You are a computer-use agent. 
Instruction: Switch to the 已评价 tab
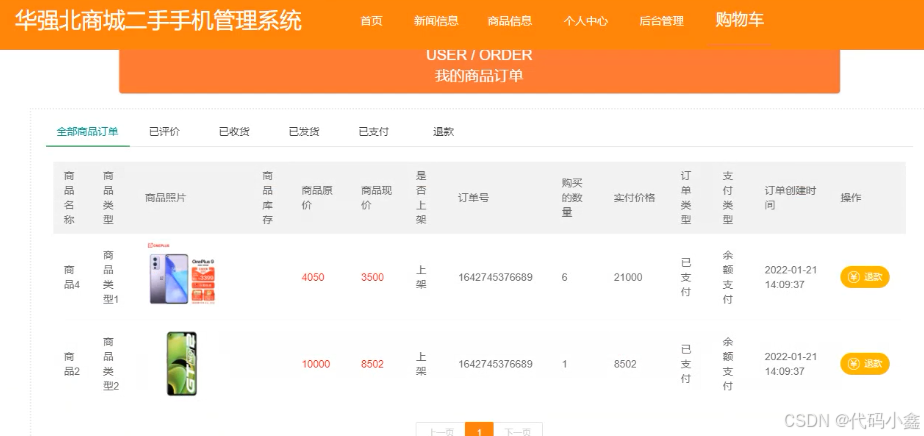(164, 132)
